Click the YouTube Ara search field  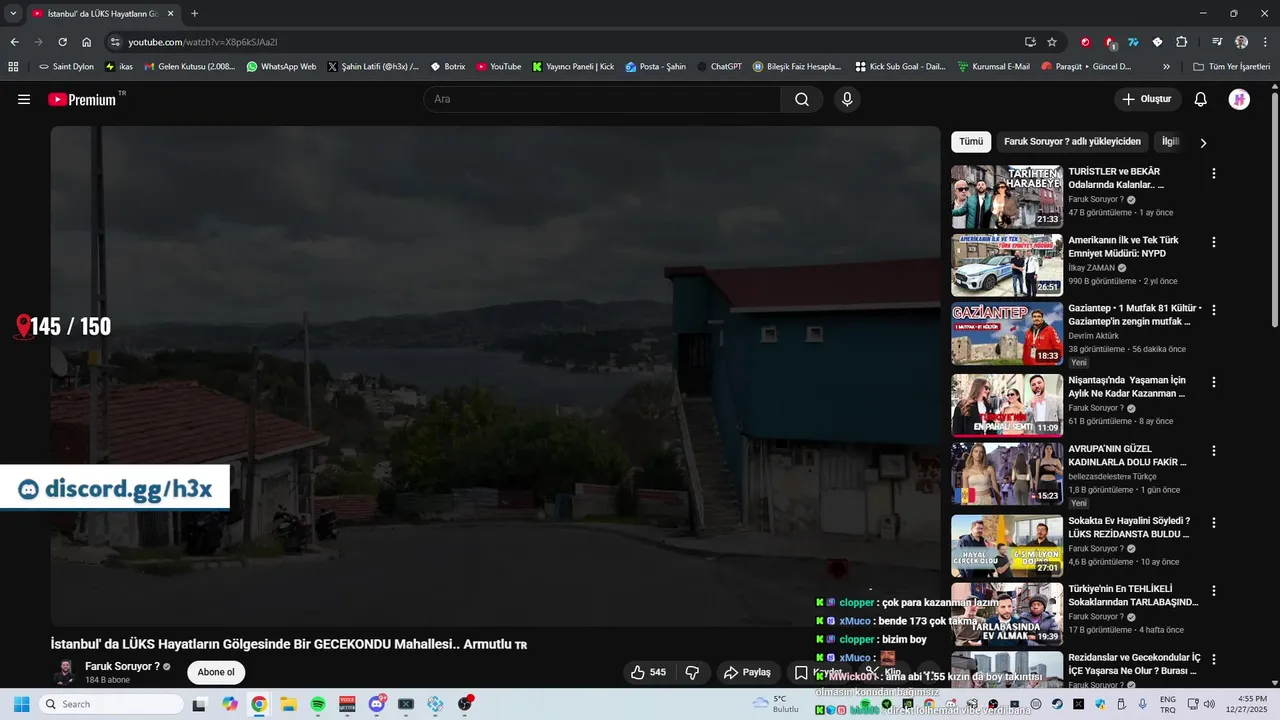click(602, 99)
